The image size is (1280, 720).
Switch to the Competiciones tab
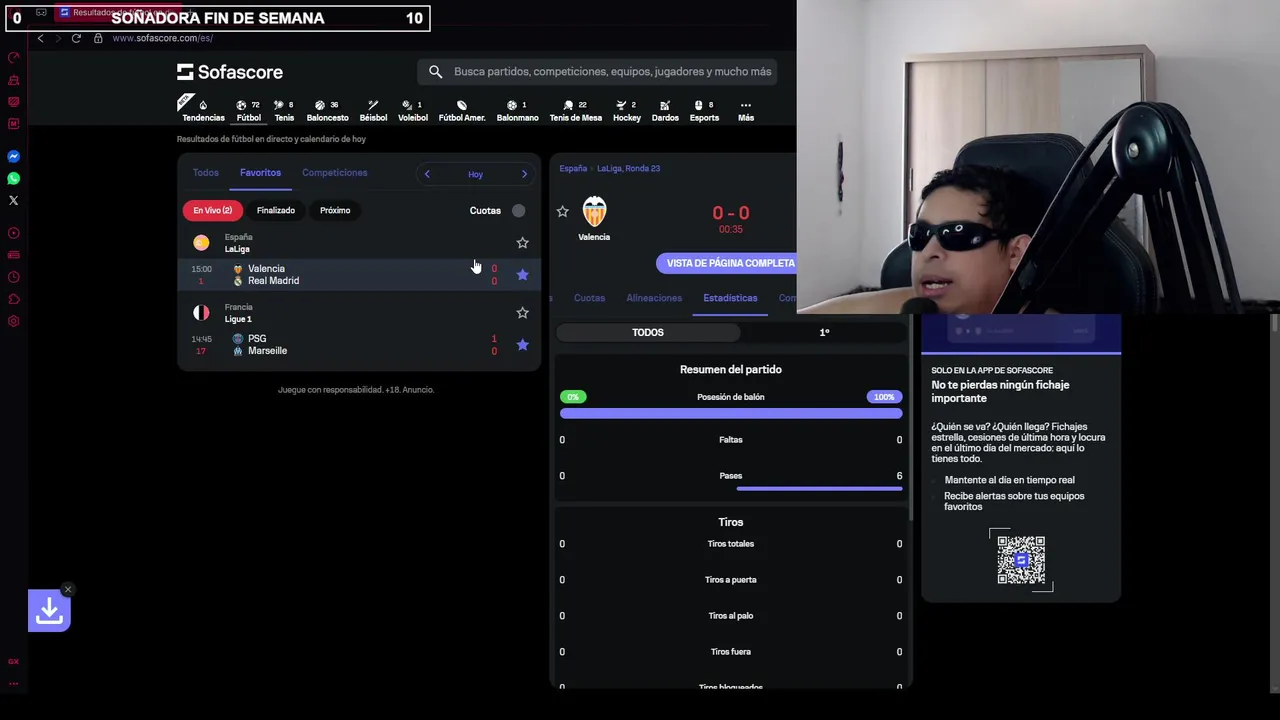click(x=334, y=173)
